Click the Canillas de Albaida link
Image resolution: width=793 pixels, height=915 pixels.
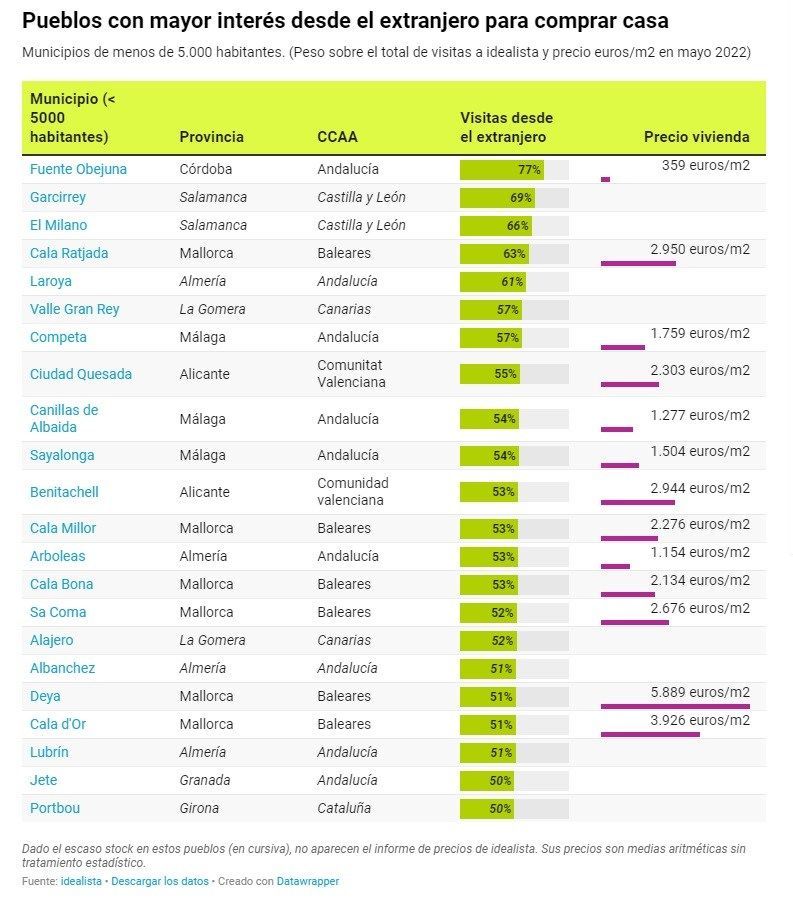pos(64,418)
